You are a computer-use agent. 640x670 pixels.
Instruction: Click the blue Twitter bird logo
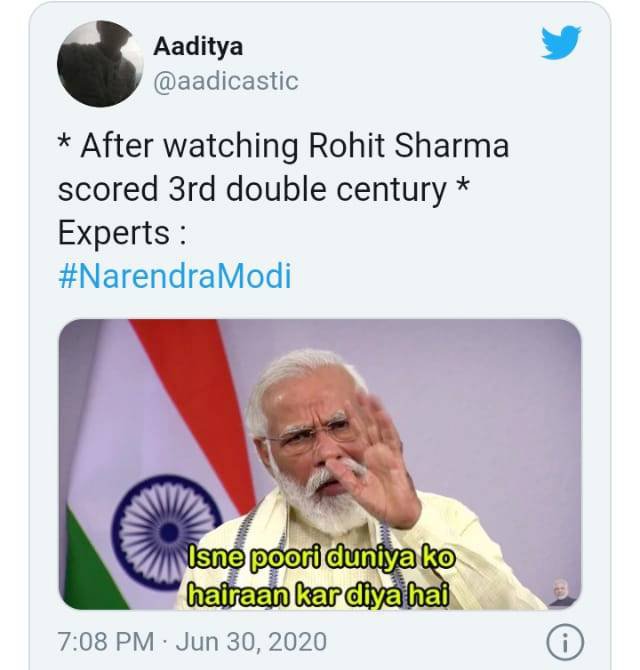(x=561, y=42)
